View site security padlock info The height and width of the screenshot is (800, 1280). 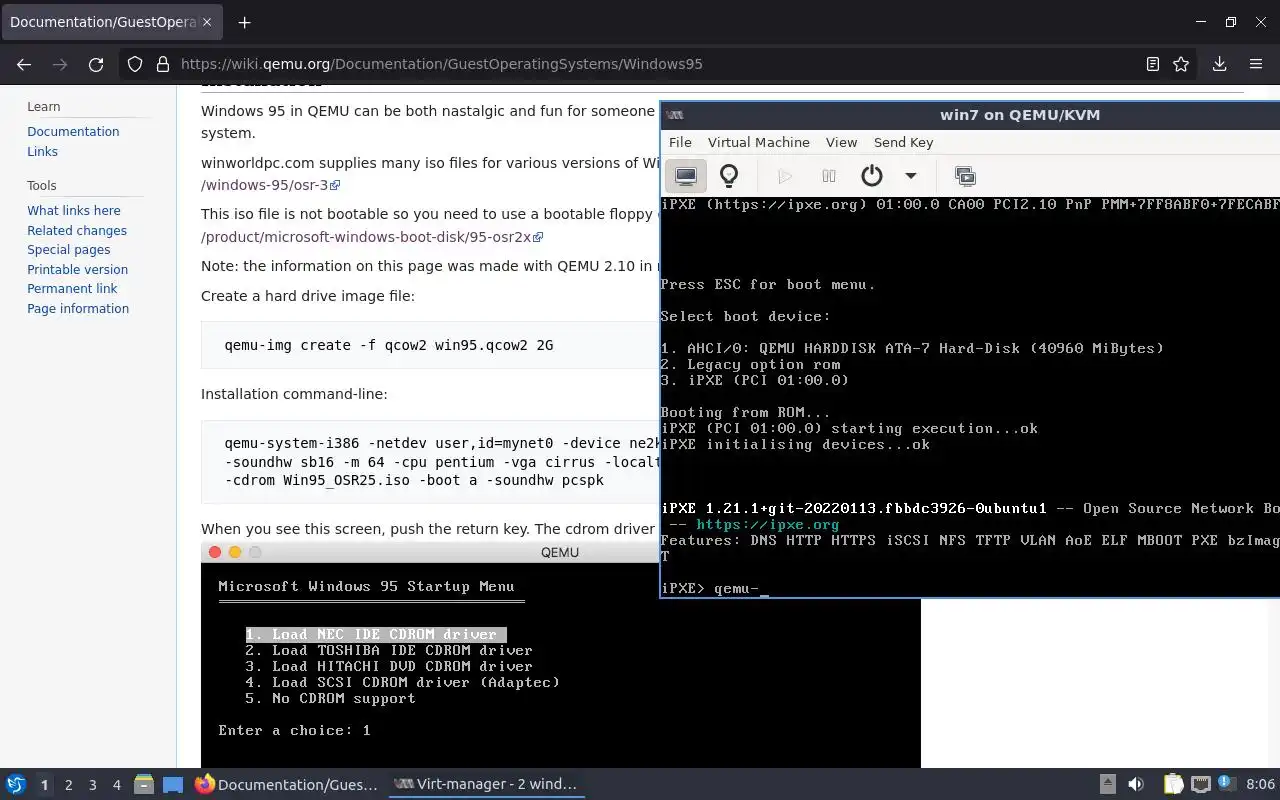pyautogui.click(x=162, y=64)
